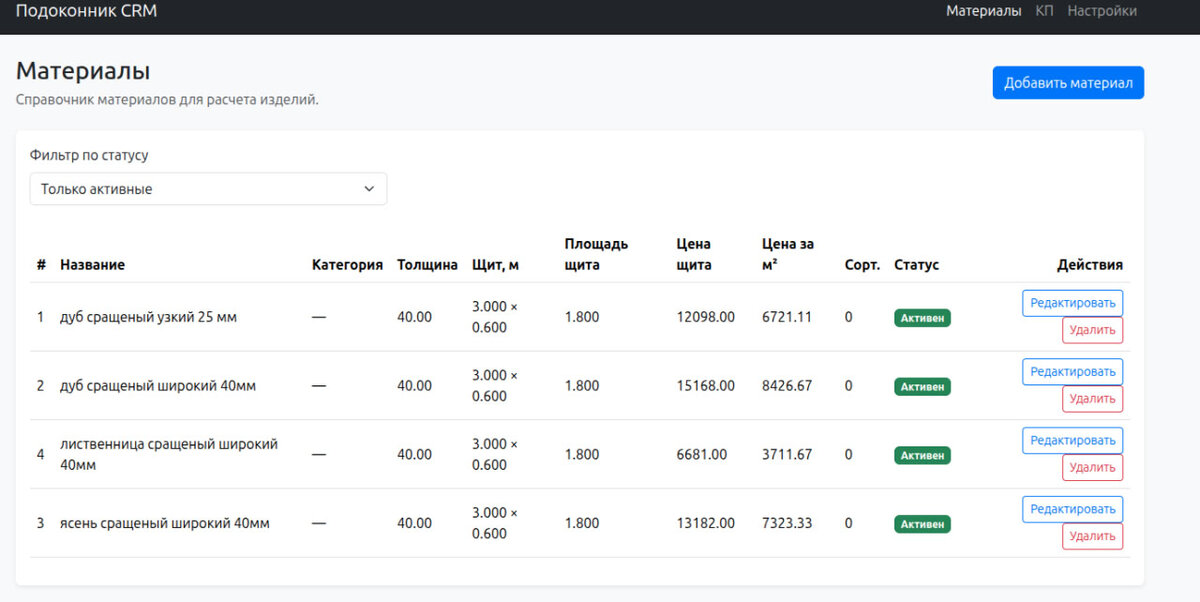Go to the КП nav link
Viewport: 1200px width, 602px height.
1045,11
